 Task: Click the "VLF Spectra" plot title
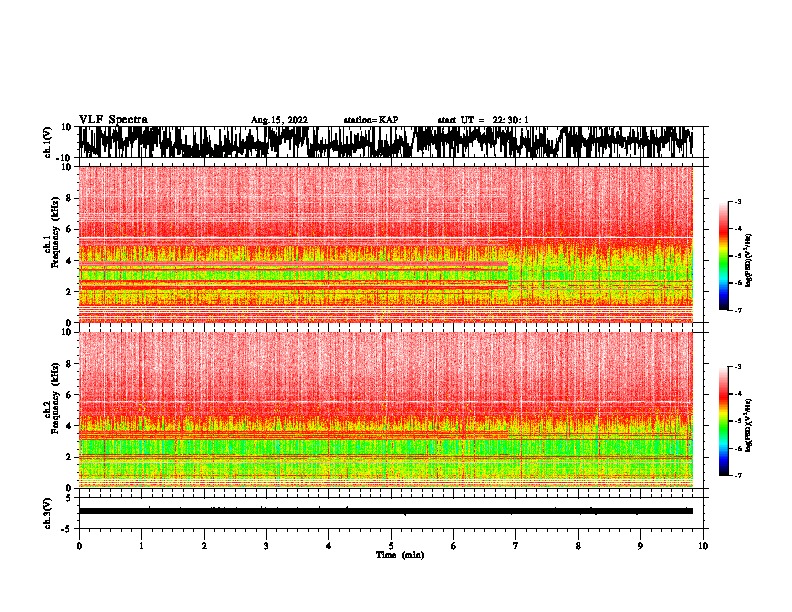[113, 120]
